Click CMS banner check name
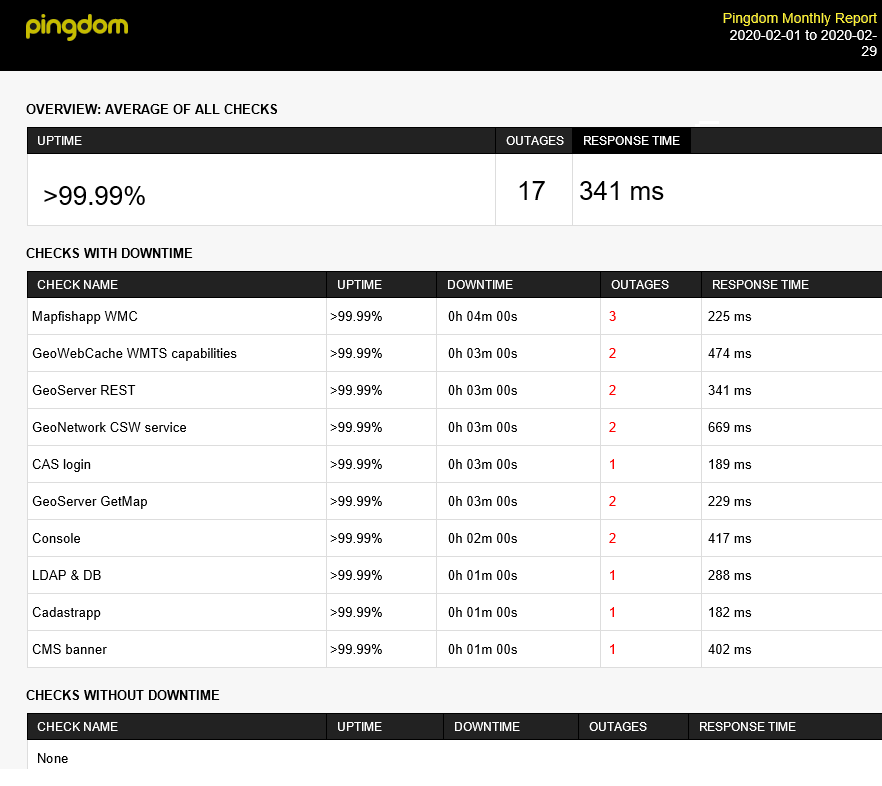This screenshot has height=786, width=882. [69, 649]
